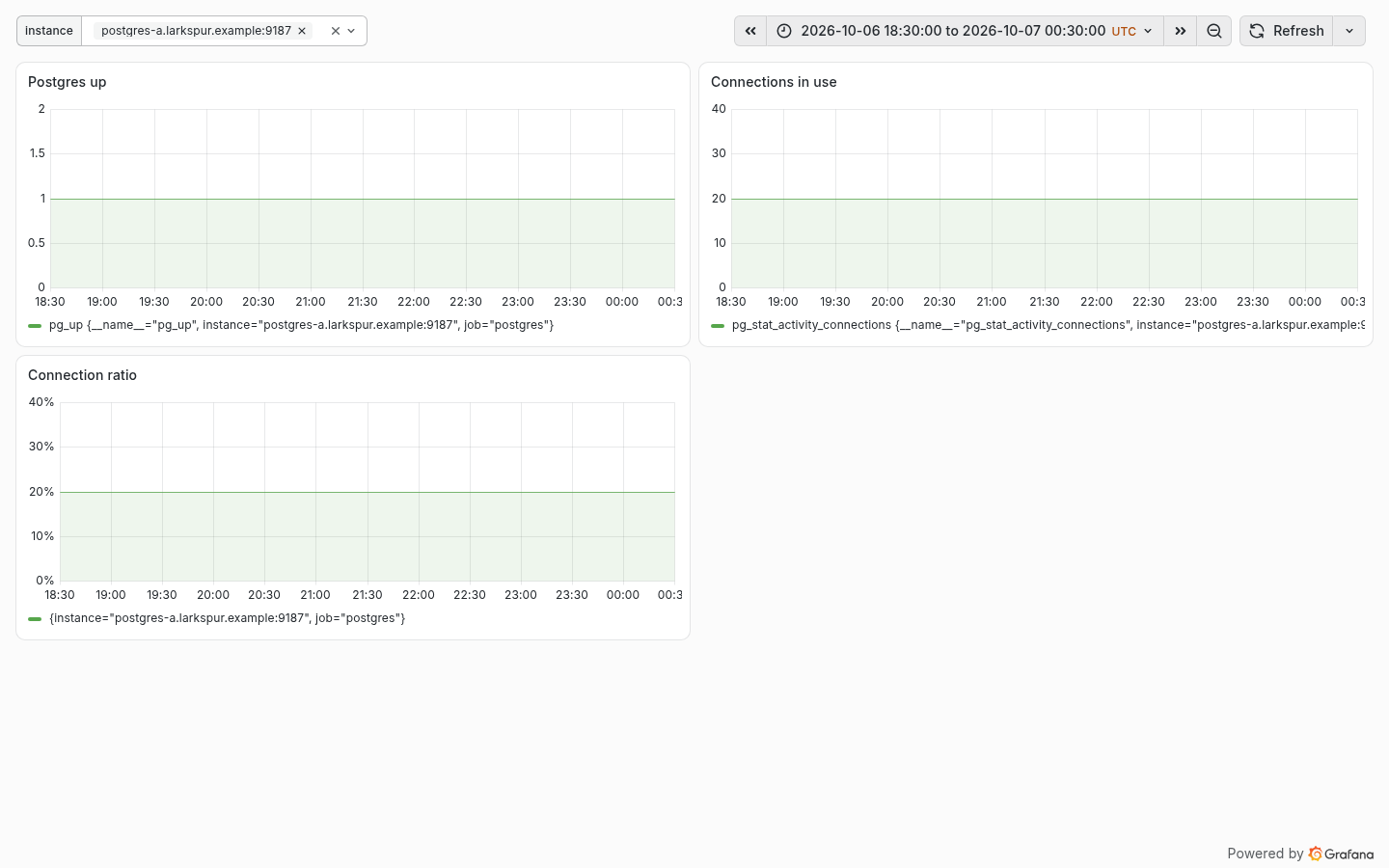The height and width of the screenshot is (868, 1389).
Task: Click the Refresh dashboard button
Action: click(1286, 31)
